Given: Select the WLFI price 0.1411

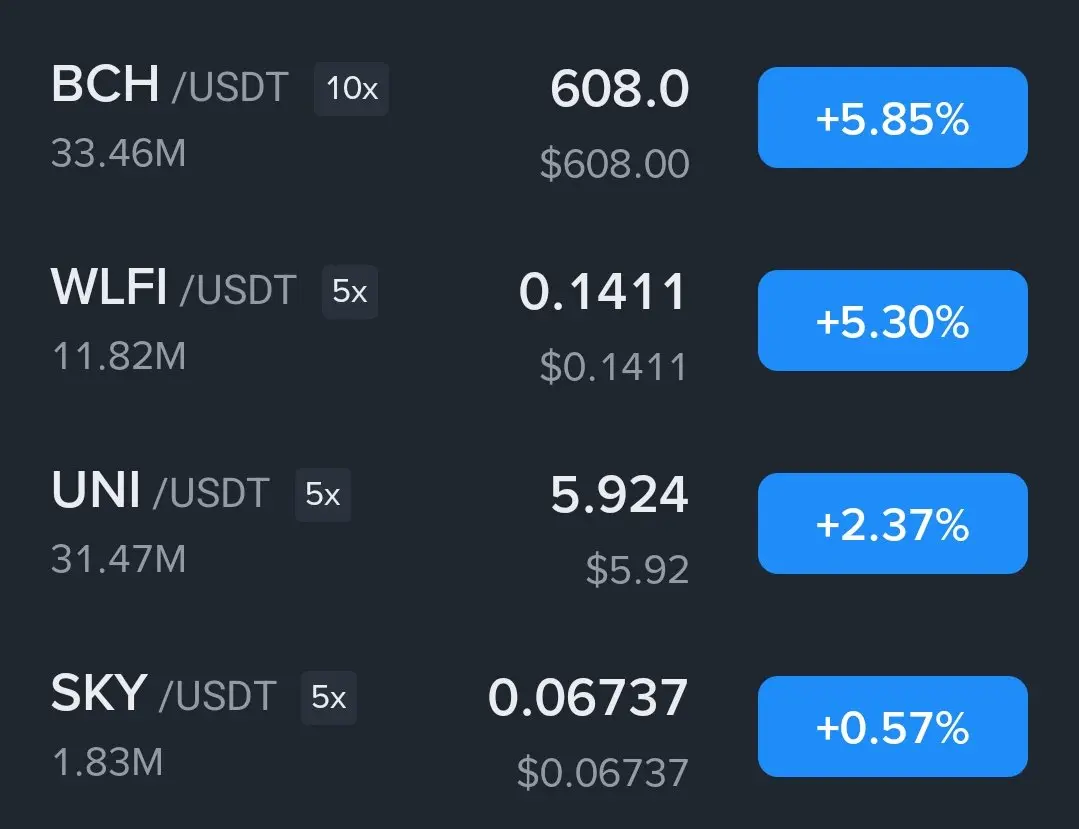Looking at the screenshot, I should pyautogui.click(x=603, y=292).
